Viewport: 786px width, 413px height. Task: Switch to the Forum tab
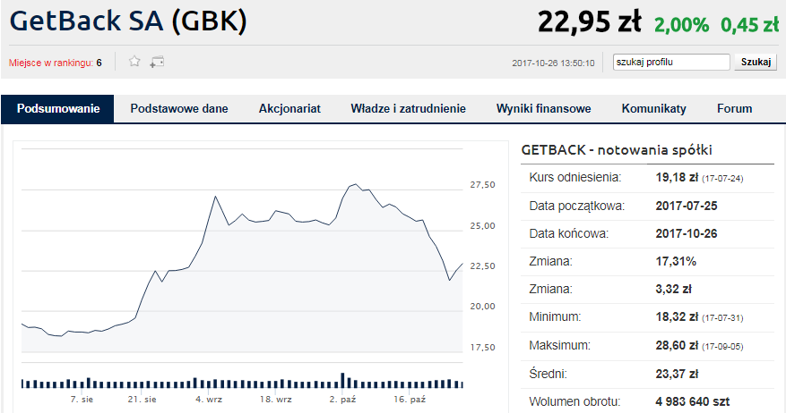pos(734,109)
